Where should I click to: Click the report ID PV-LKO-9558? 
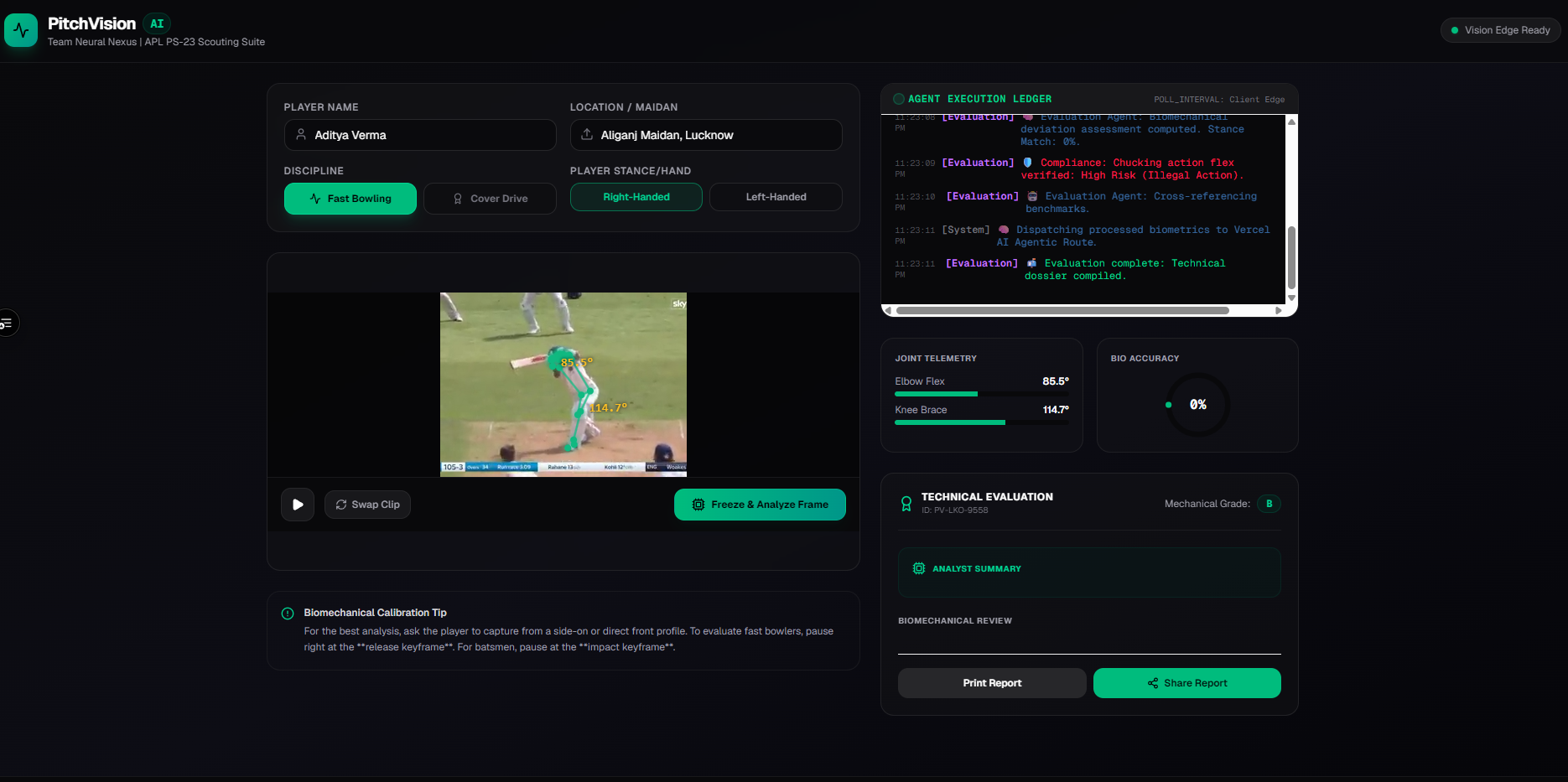(x=955, y=510)
